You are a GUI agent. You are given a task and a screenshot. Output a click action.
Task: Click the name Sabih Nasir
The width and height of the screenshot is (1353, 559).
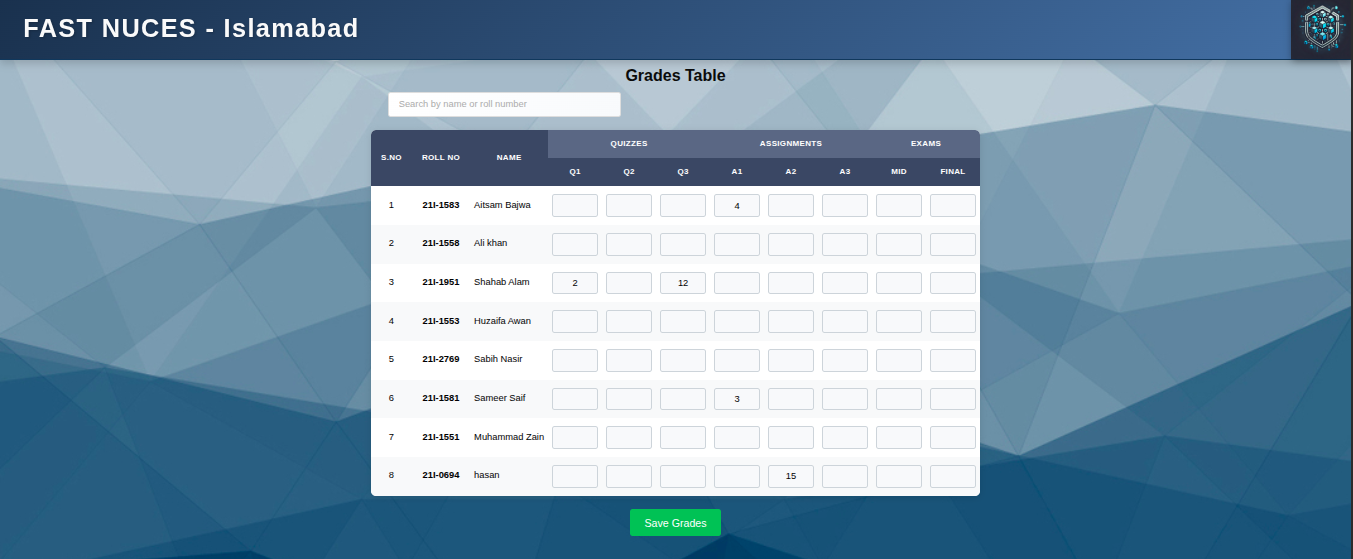498,359
